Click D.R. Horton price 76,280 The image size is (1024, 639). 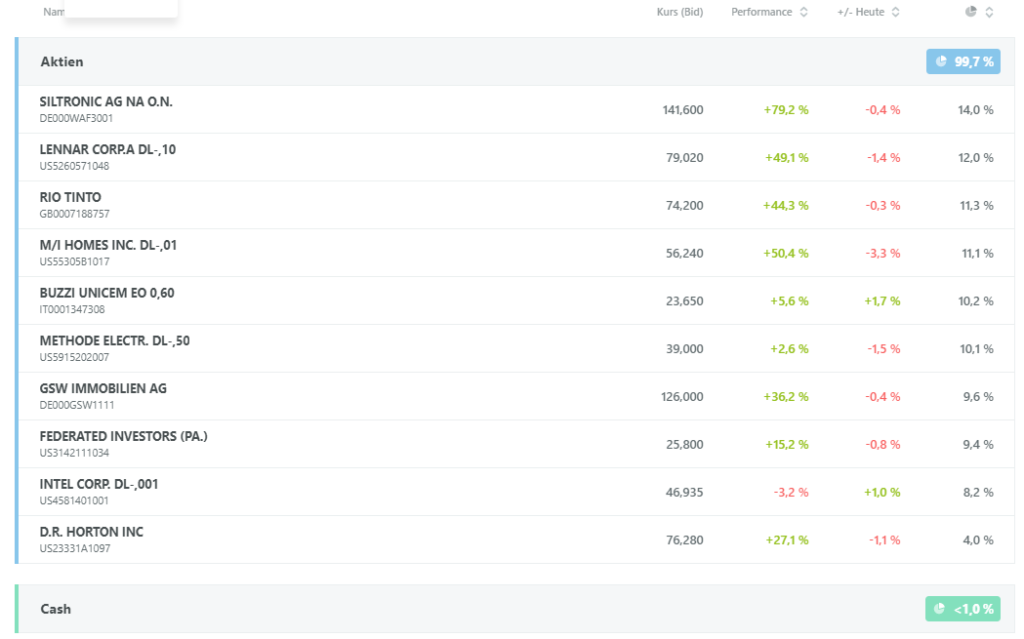point(684,540)
